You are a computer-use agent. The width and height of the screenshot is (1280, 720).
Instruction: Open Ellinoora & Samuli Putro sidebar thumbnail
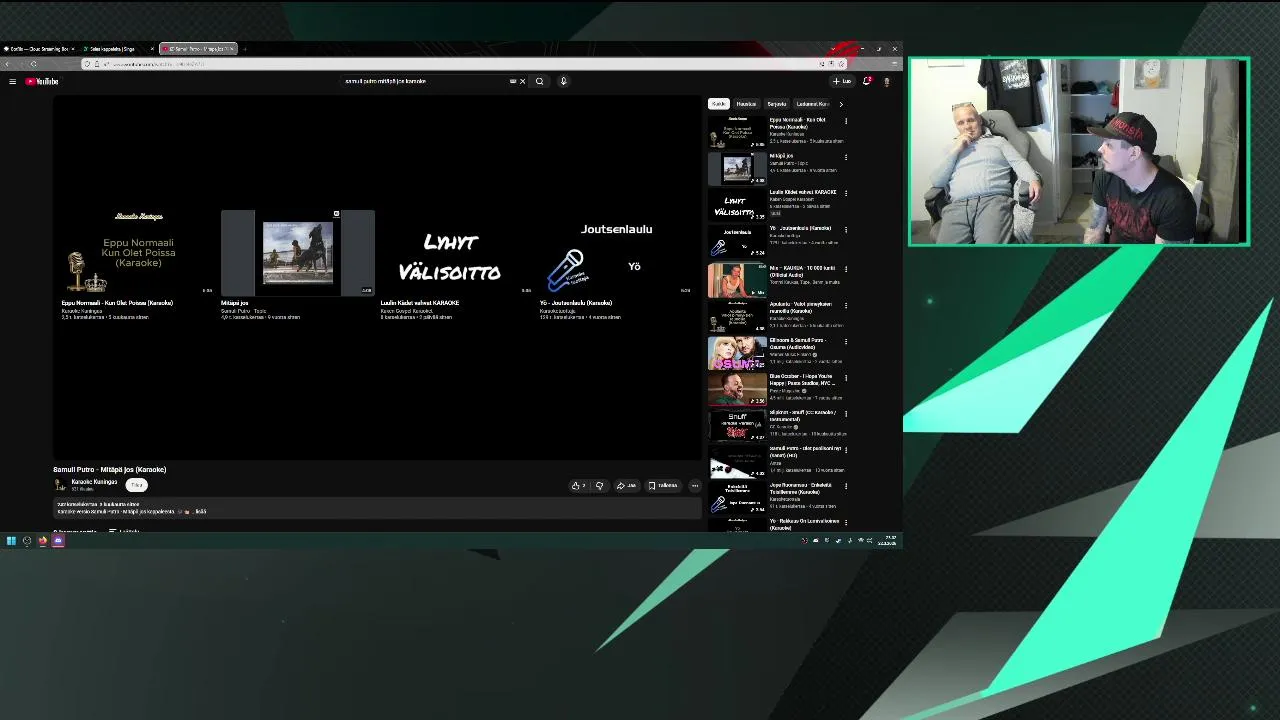click(737, 353)
